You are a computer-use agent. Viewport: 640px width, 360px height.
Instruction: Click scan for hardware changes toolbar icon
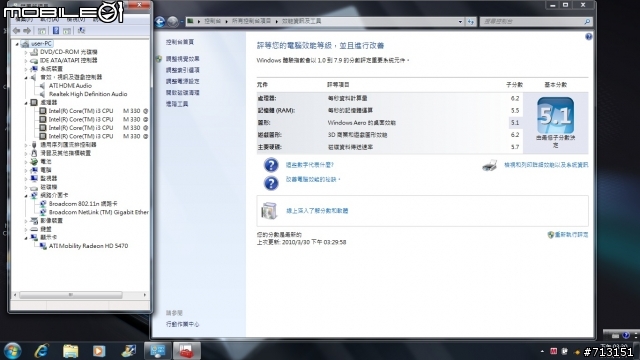coord(81,31)
